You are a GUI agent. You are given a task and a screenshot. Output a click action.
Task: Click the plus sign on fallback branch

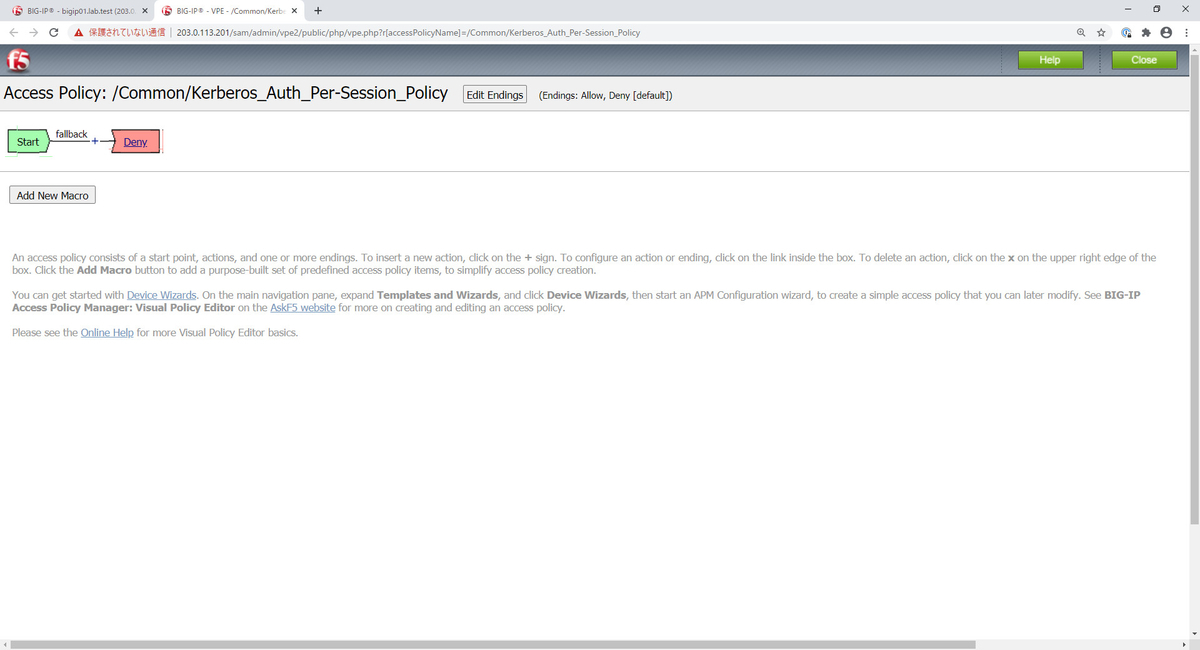pos(96,142)
